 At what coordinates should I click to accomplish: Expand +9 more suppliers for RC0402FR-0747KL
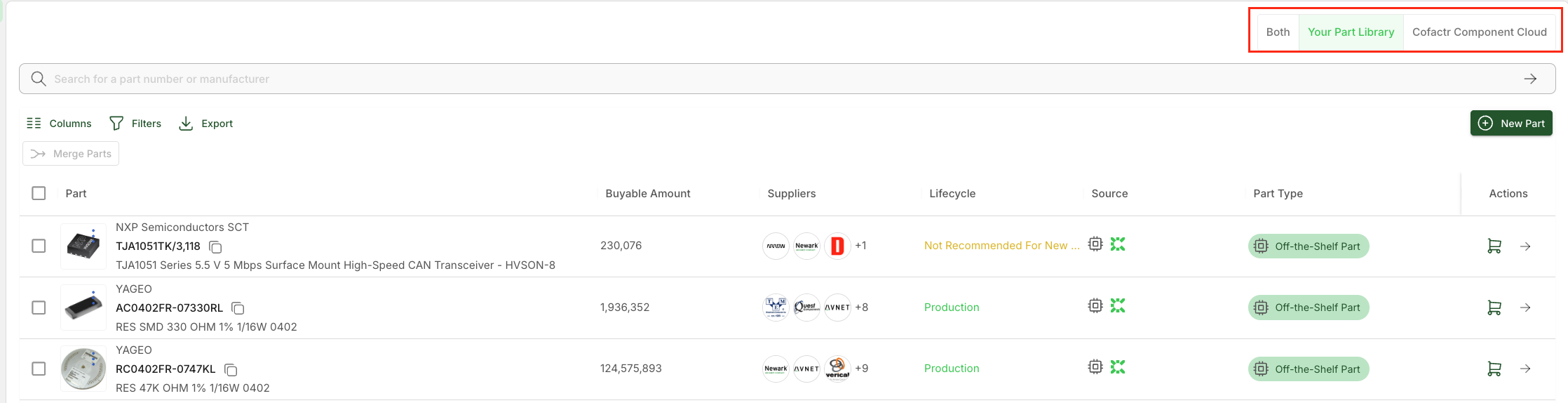862,368
